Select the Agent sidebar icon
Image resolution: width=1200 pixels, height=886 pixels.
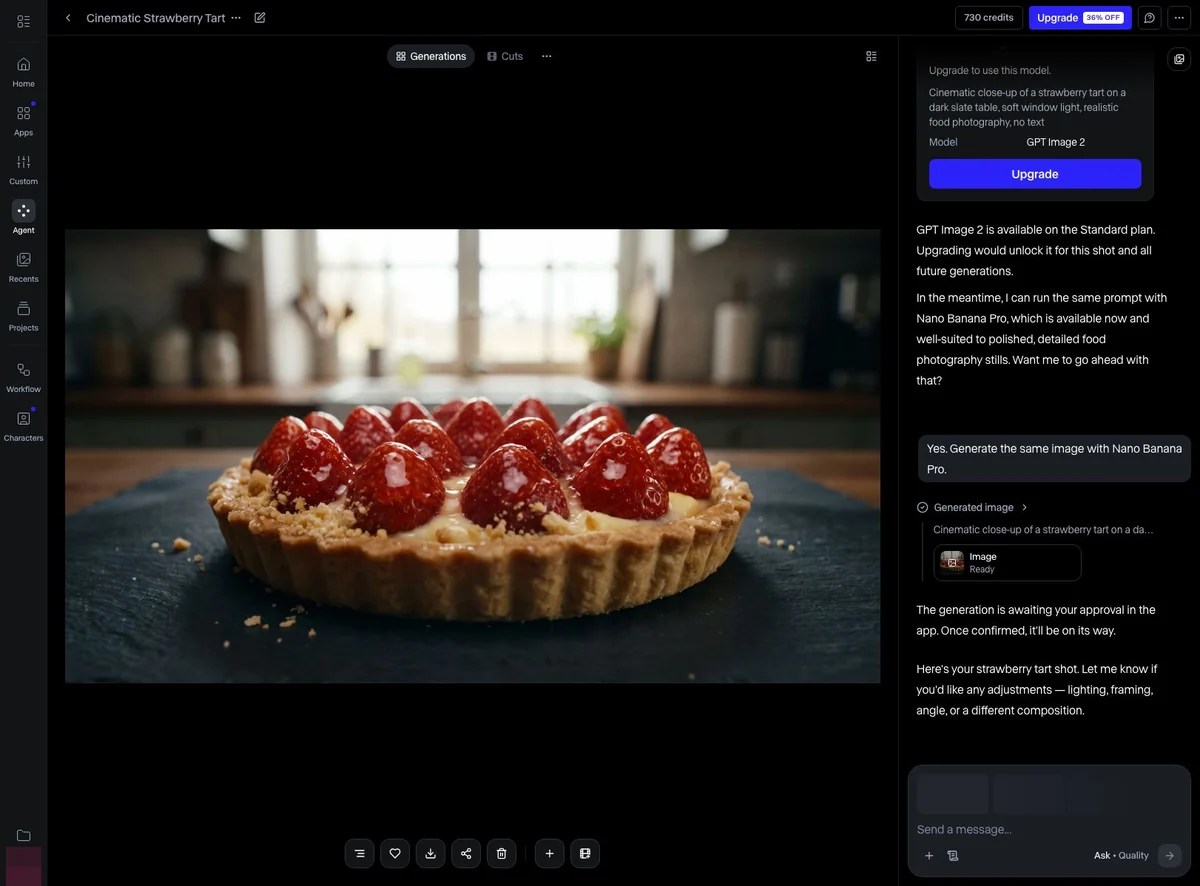click(x=23, y=218)
